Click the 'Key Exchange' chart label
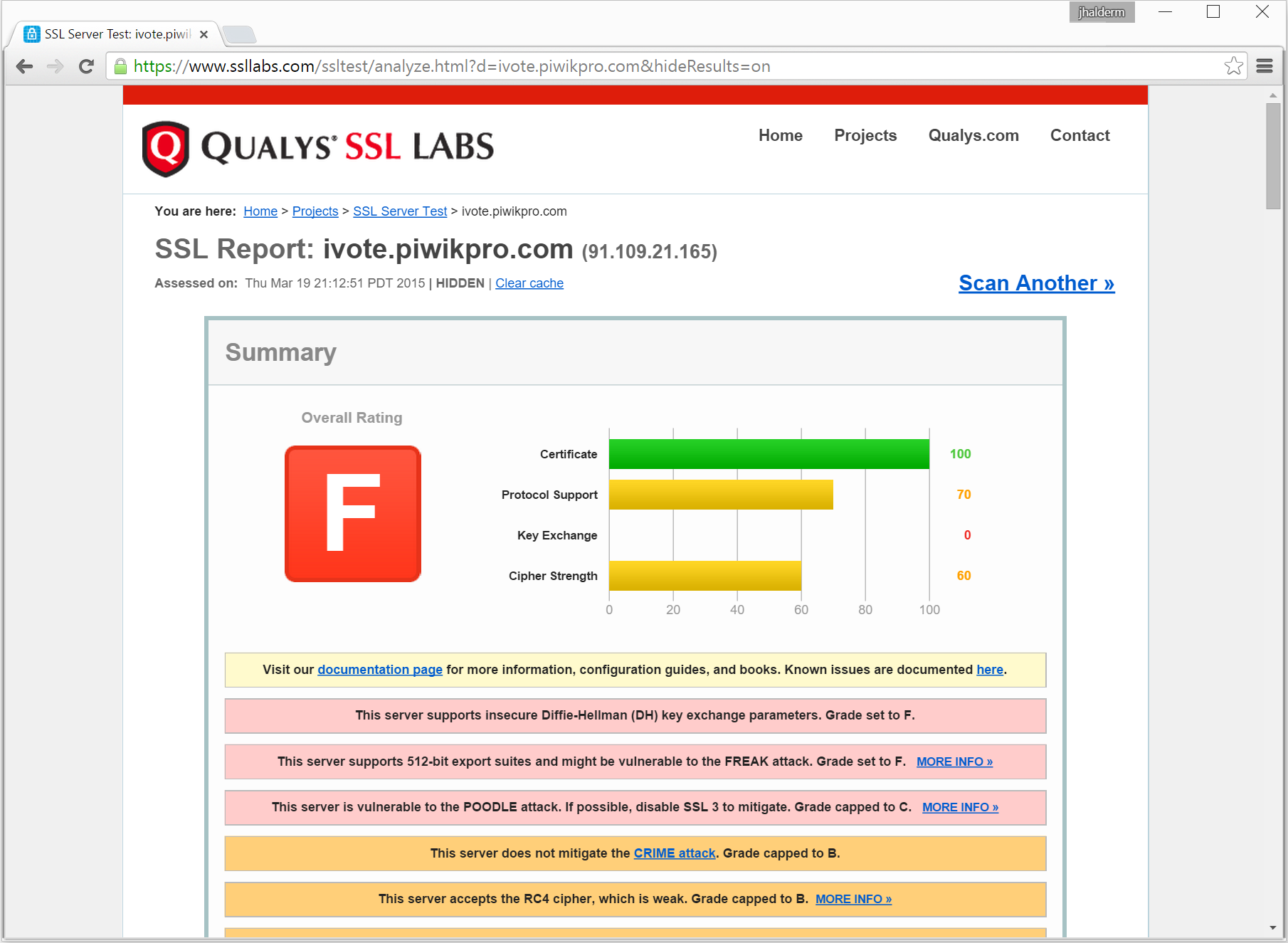The height and width of the screenshot is (943, 1288). tap(557, 535)
